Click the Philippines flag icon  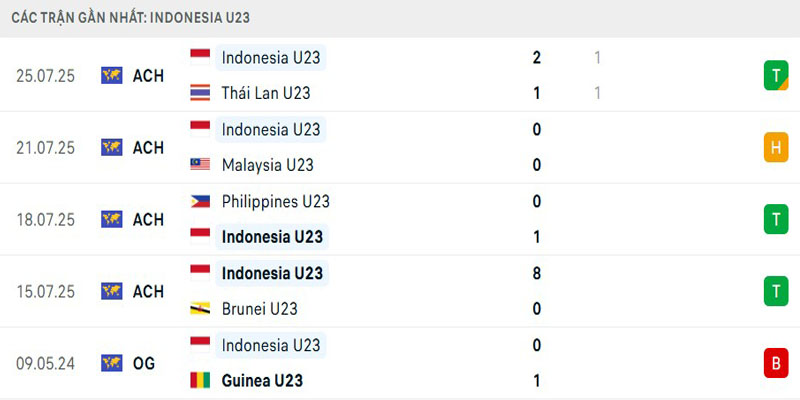(x=200, y=201)
